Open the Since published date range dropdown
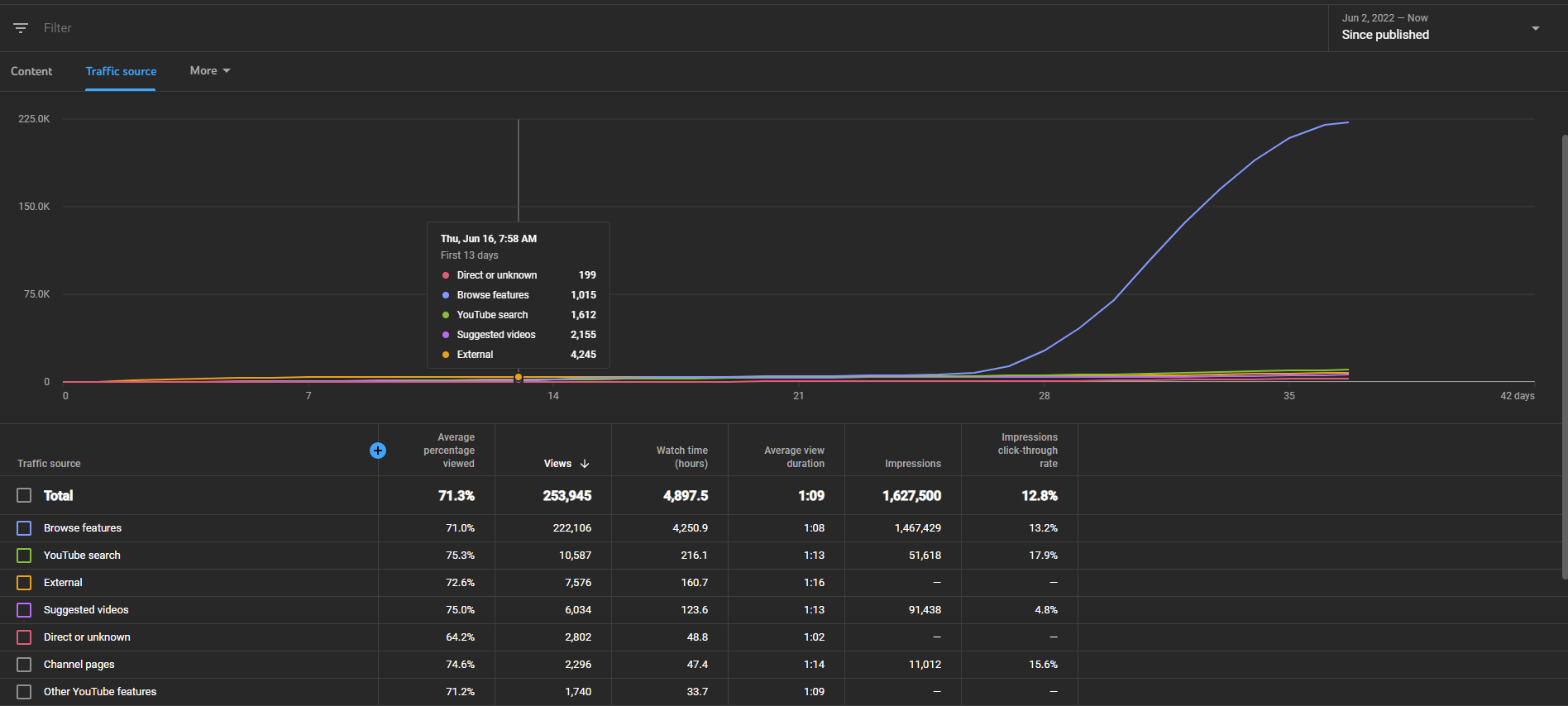Image resolution: width=1568 pixels, height=706 pixels. [x=1441, y=28]
